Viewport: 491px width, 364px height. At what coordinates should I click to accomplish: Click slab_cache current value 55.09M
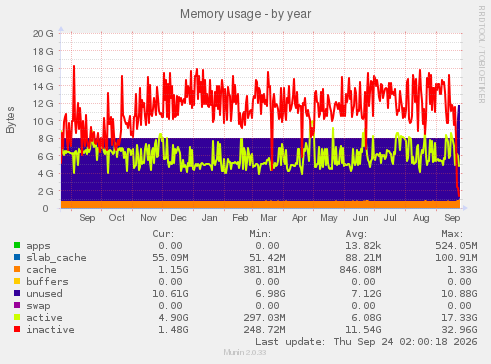tap(170, 258)
